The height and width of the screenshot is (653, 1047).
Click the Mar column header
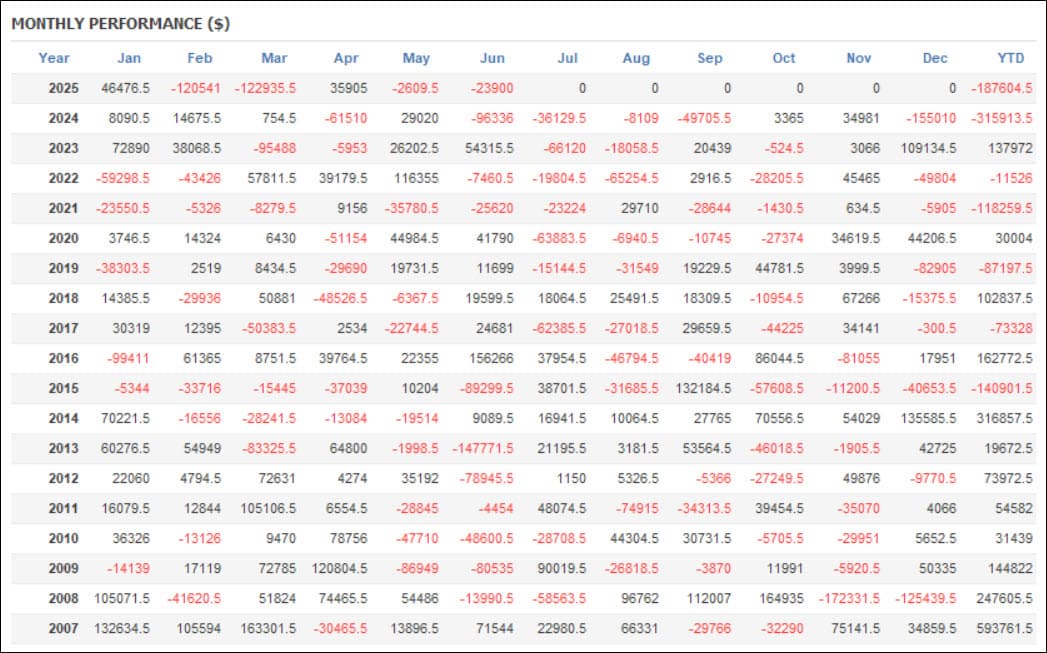274,58
